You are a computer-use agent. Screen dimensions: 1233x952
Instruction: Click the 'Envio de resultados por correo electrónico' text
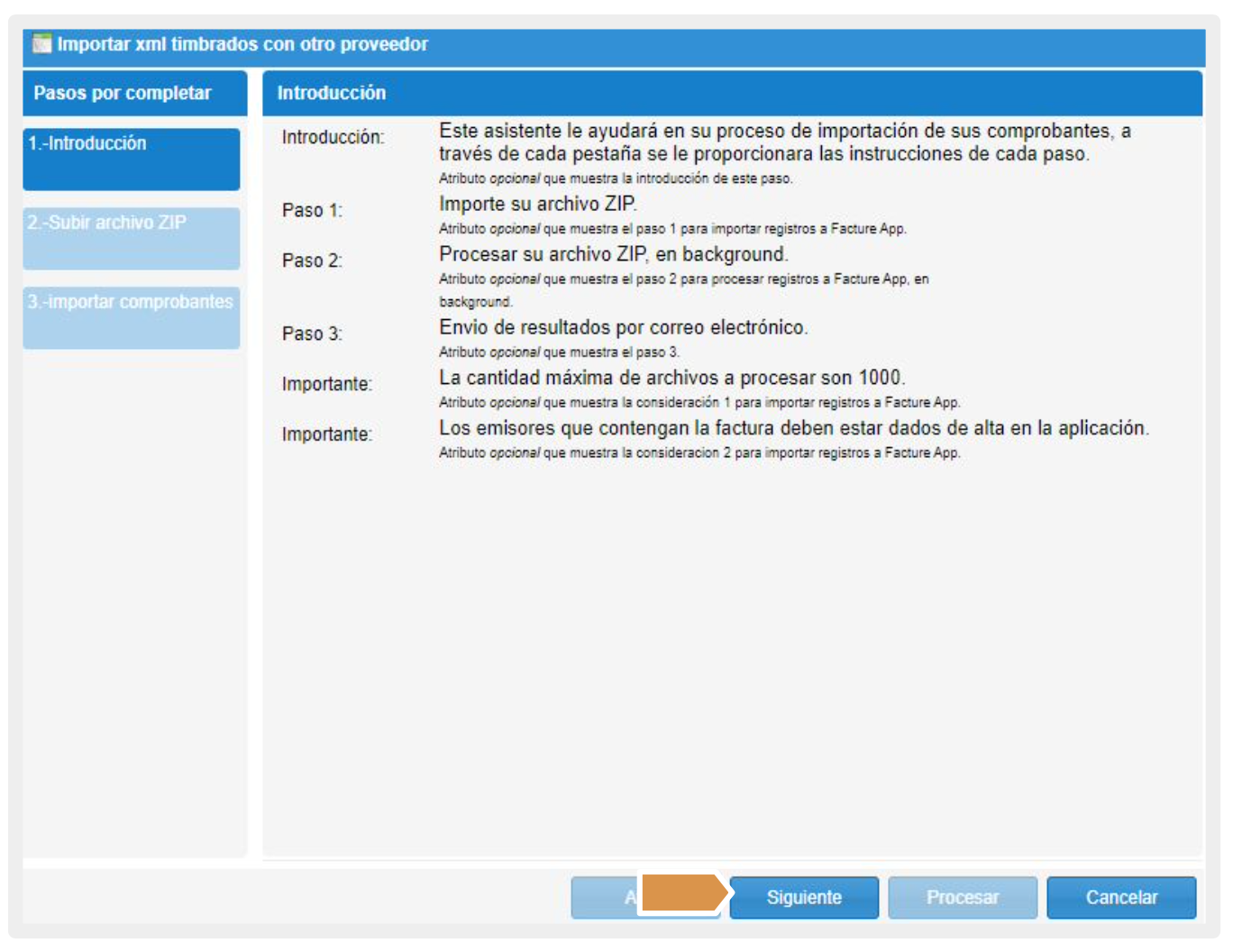pyautogui.click(x=623, y=327)
